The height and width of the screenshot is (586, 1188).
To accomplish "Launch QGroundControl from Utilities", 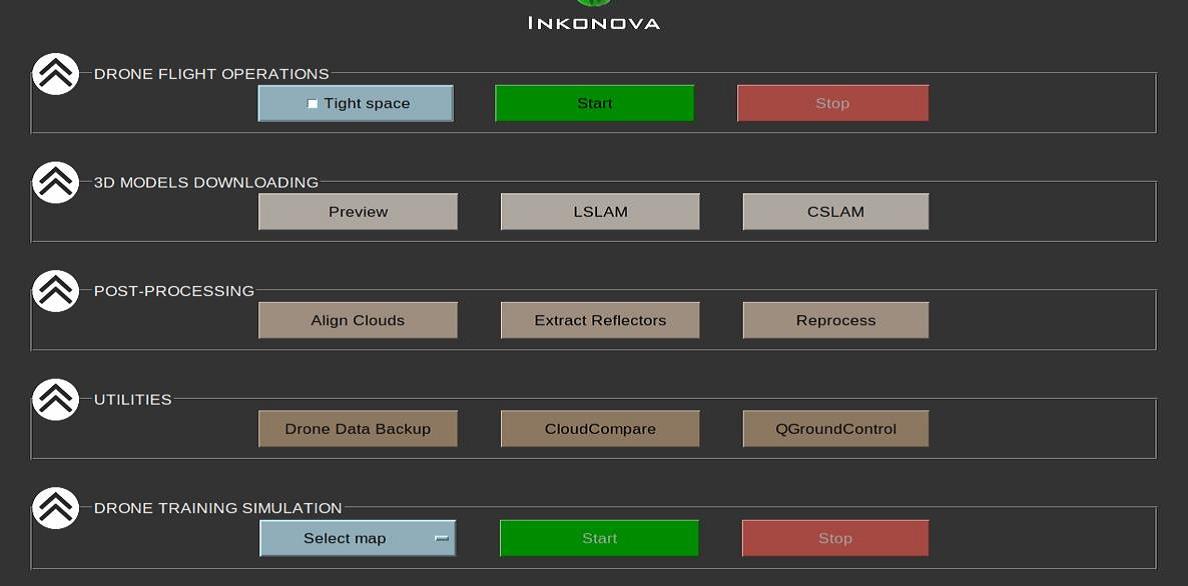I will (835, 429).
